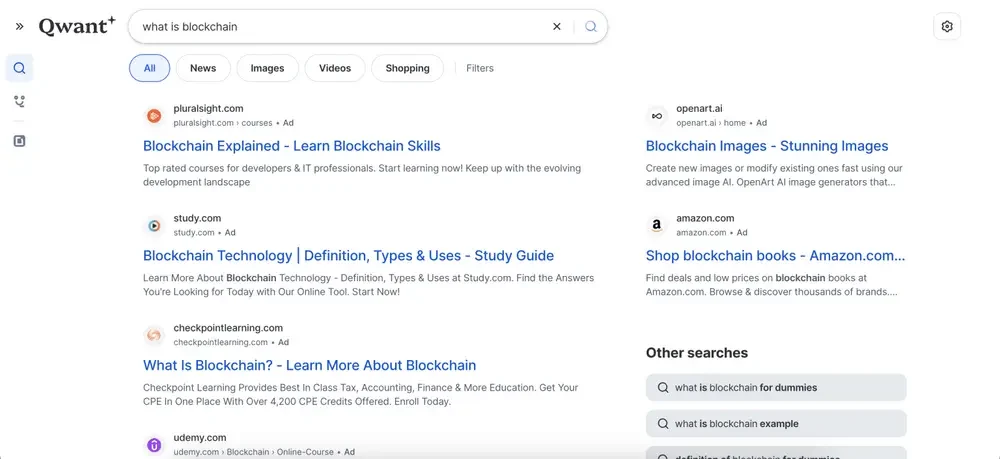Screen dimensions: 1000x459
Task: Click 'Checkpoint Learning Provides Best In Class' description
Action: point(360,395)
